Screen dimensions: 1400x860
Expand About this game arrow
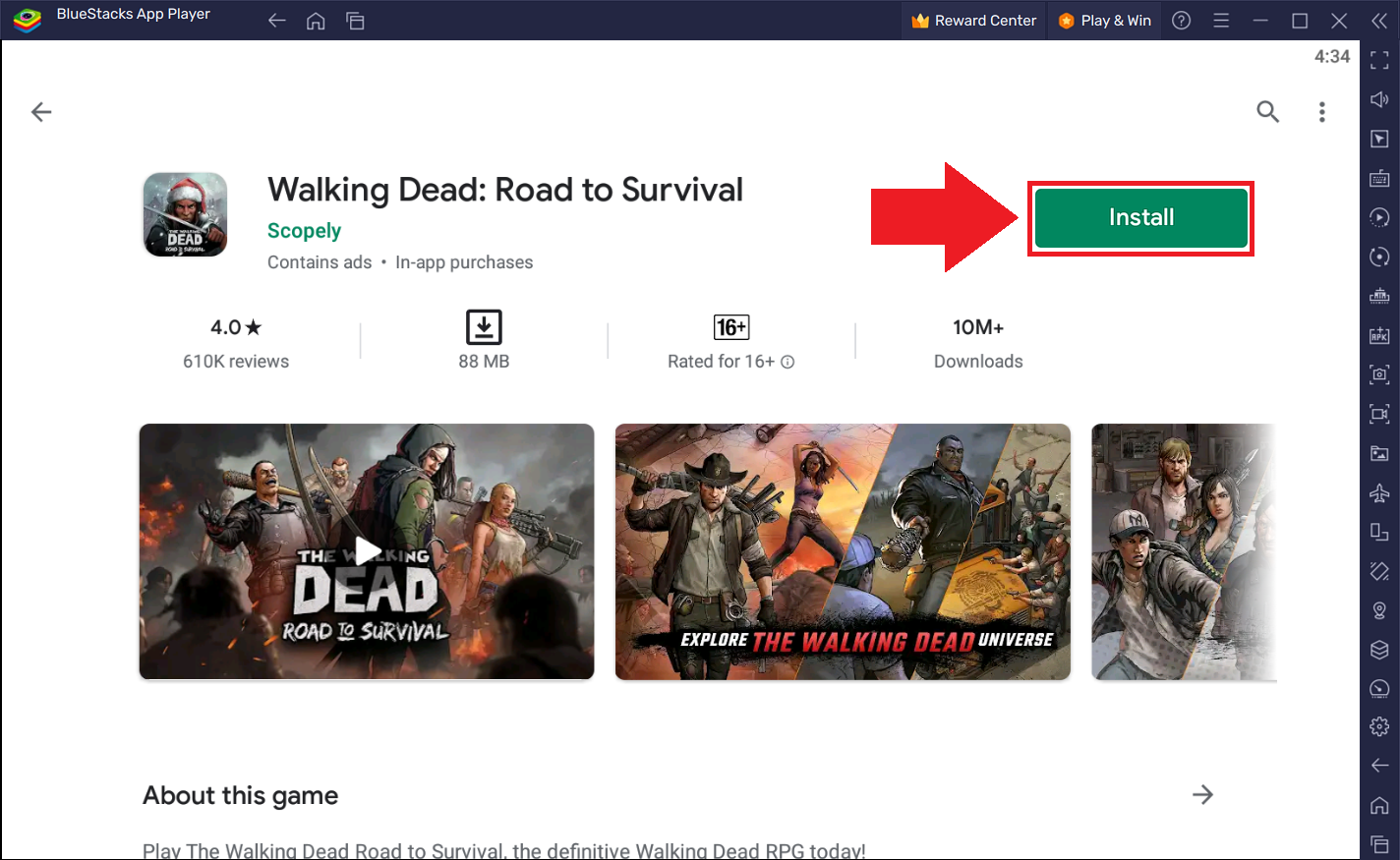pyautogui.click(x=1202, y=794)
